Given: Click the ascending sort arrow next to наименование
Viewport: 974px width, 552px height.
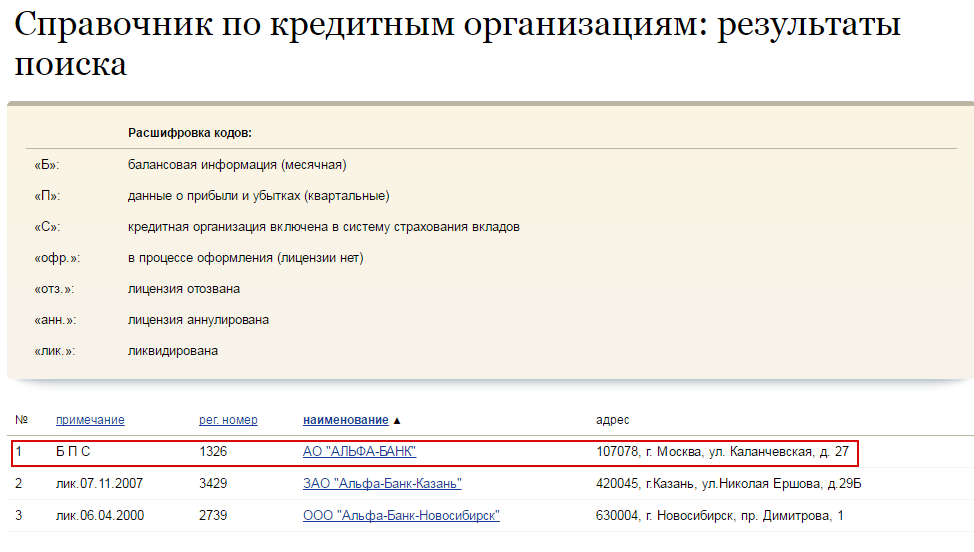Looking at the screenshot, I should [x=397, y=421].
